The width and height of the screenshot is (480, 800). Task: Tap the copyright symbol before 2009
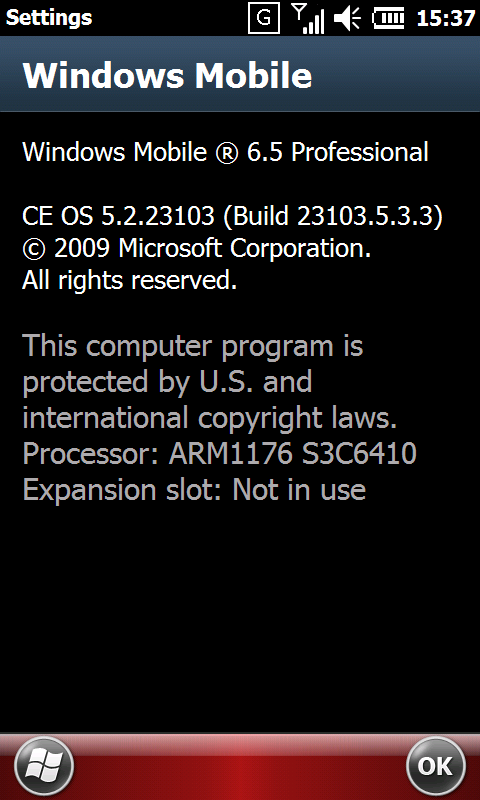click(34, 249)
